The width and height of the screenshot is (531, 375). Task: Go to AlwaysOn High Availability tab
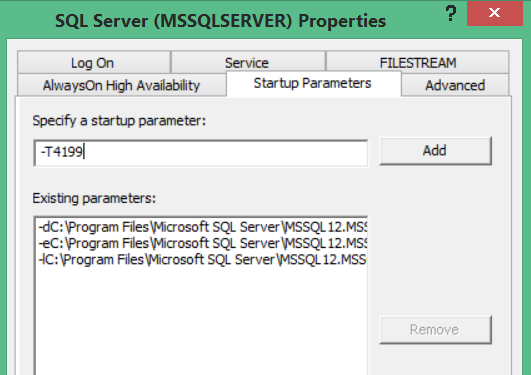(121, 85)
